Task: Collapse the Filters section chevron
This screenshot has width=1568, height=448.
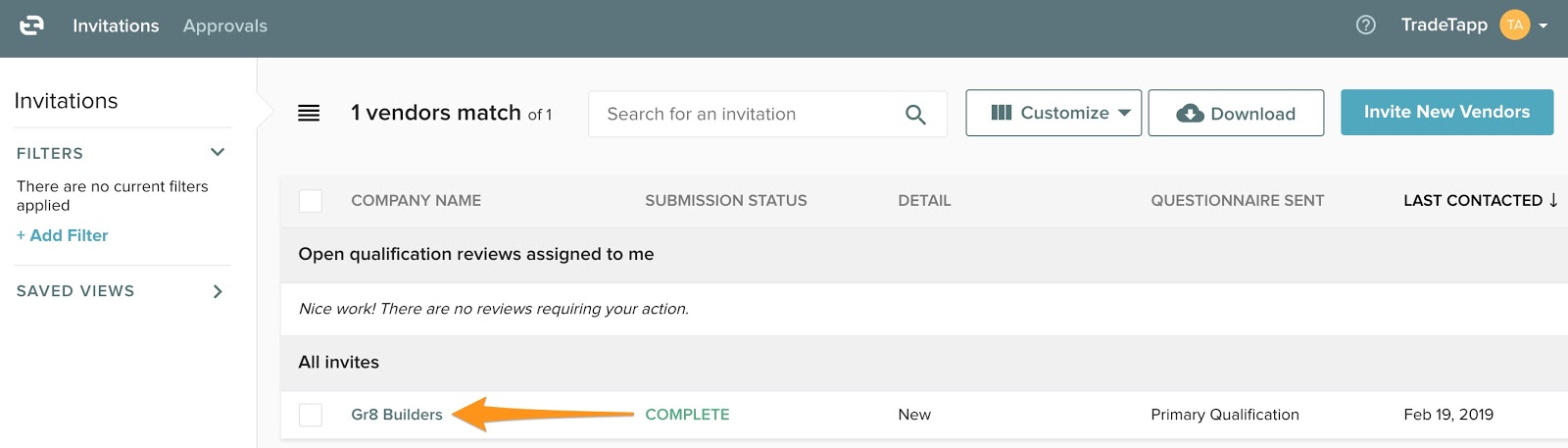Action: pos(218,152)
